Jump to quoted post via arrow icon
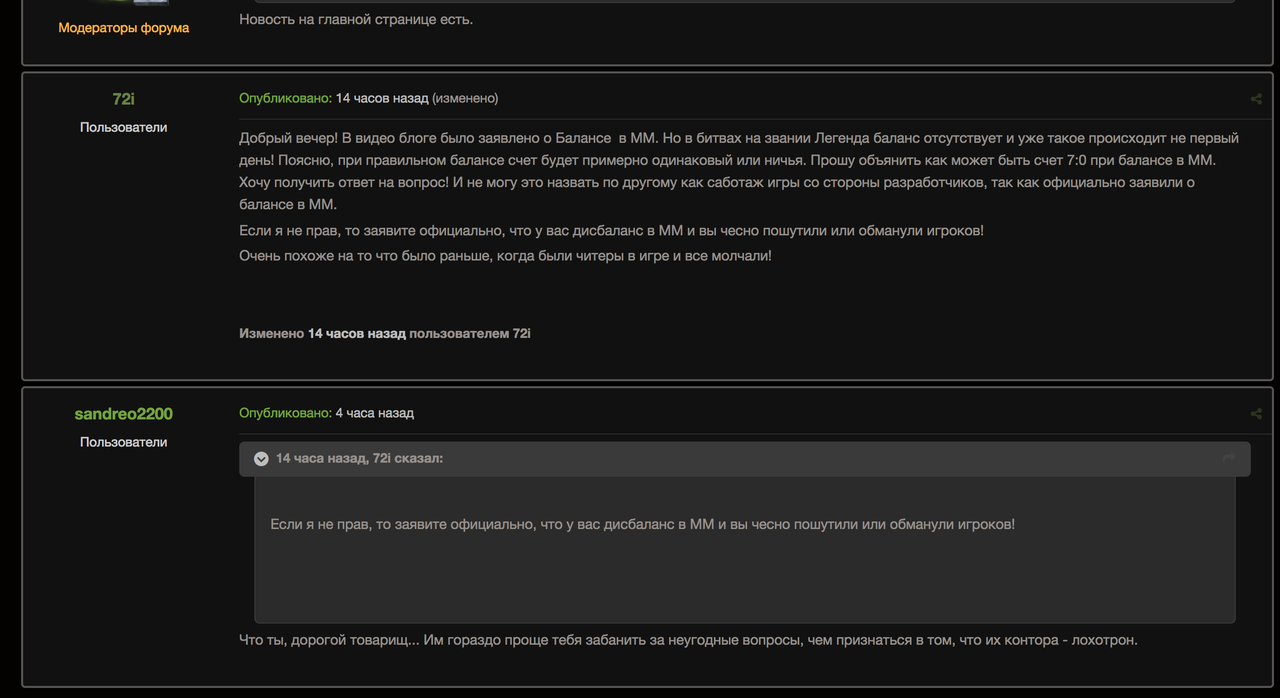The image size is (1280, 698). coord(1228,458)
